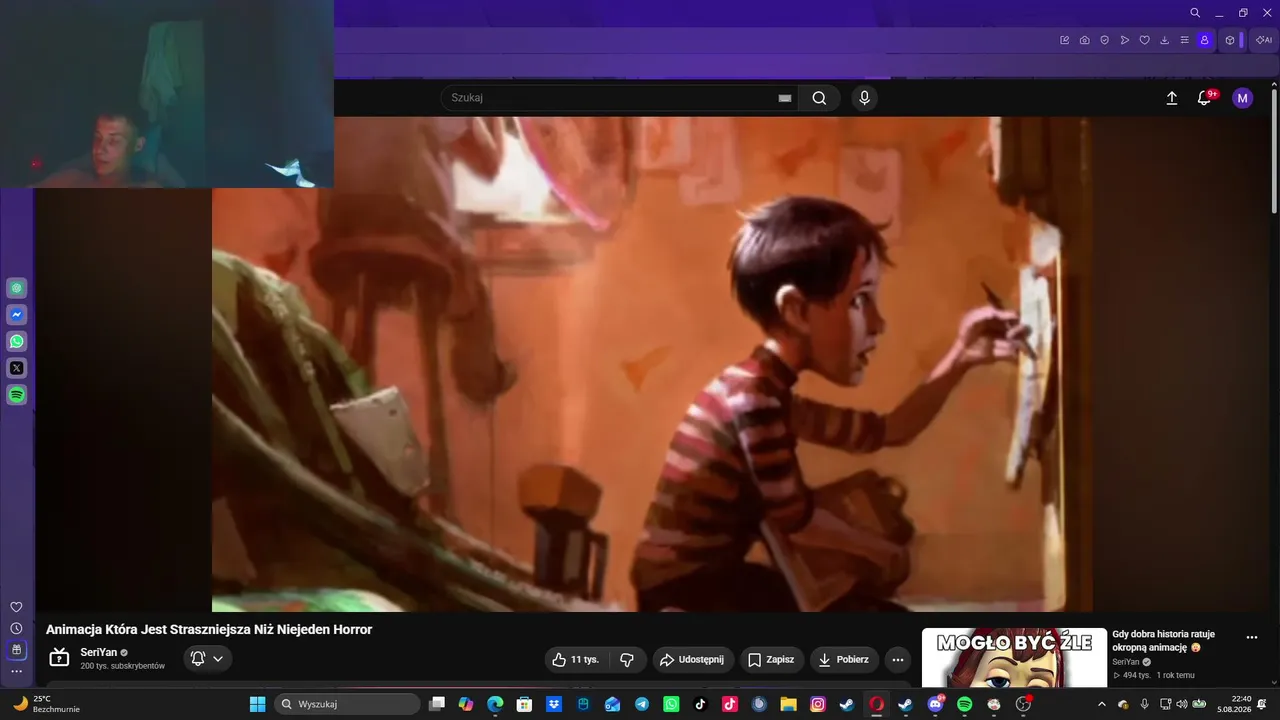The image size is (1280, 720).
Task: Start voice search with microphone
Action: tap(865, 98)
